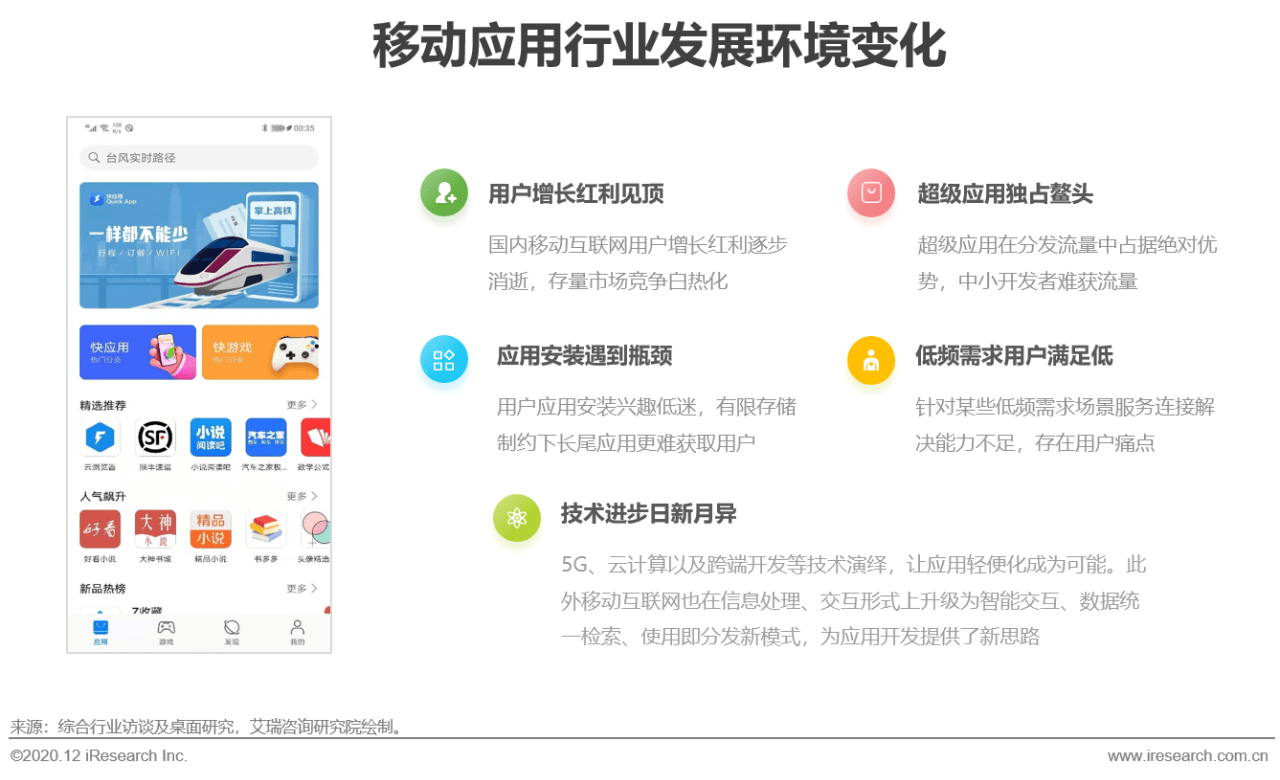Click the Wi-Fi icon in phone status bar
This screenshot has height=780, width=1280.
(x=104, y=128)
